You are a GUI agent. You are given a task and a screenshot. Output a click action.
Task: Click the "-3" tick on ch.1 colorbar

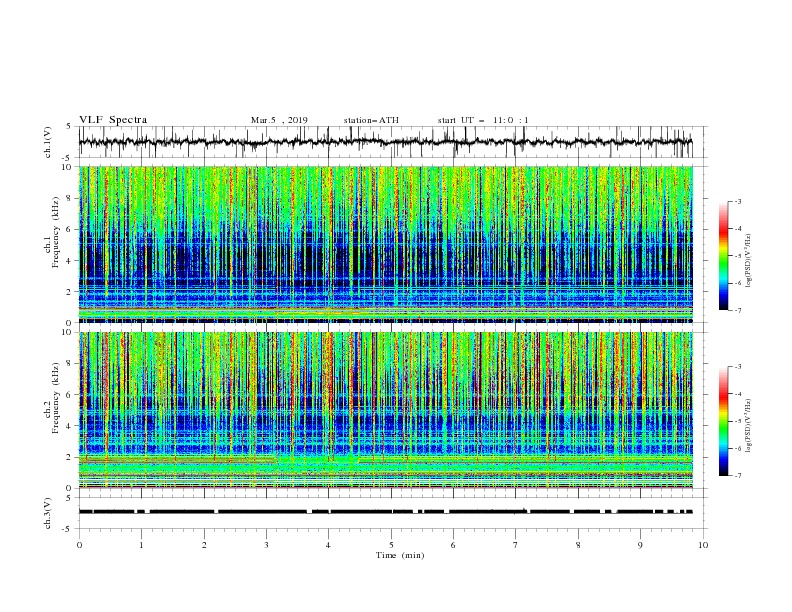[737, 201]
